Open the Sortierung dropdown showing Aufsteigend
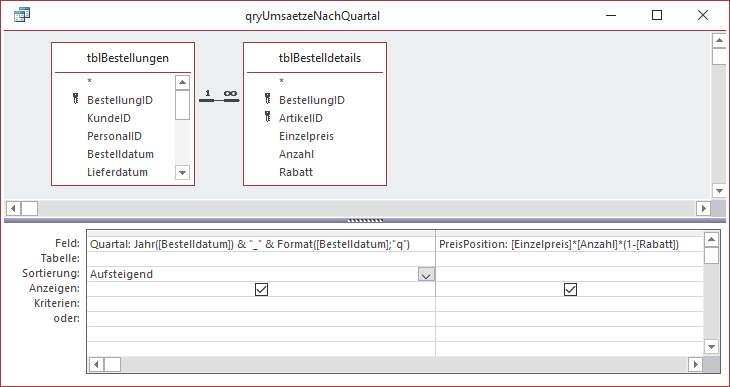 click(426, 275)
